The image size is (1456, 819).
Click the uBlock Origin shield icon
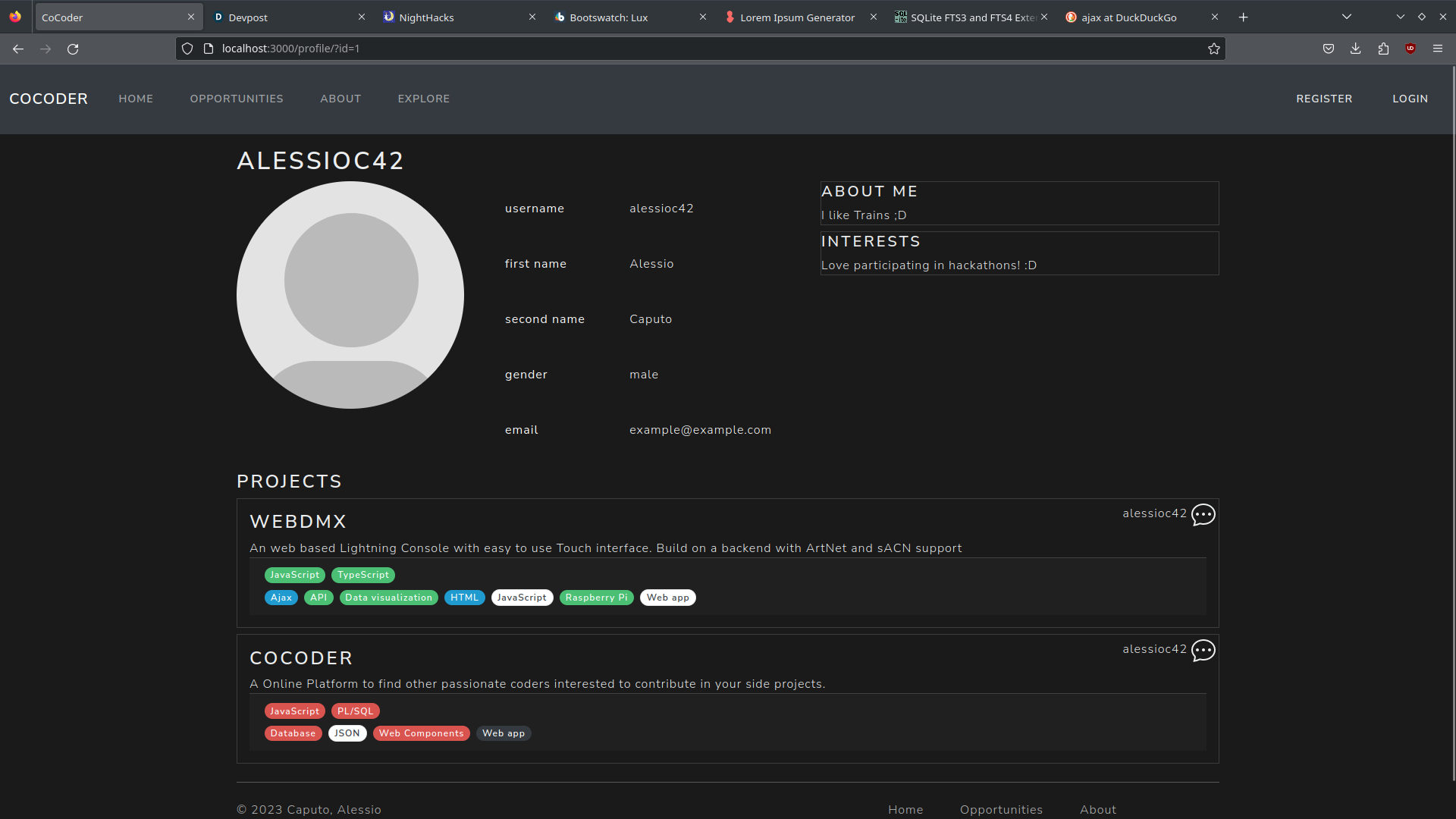(1410, 49)
